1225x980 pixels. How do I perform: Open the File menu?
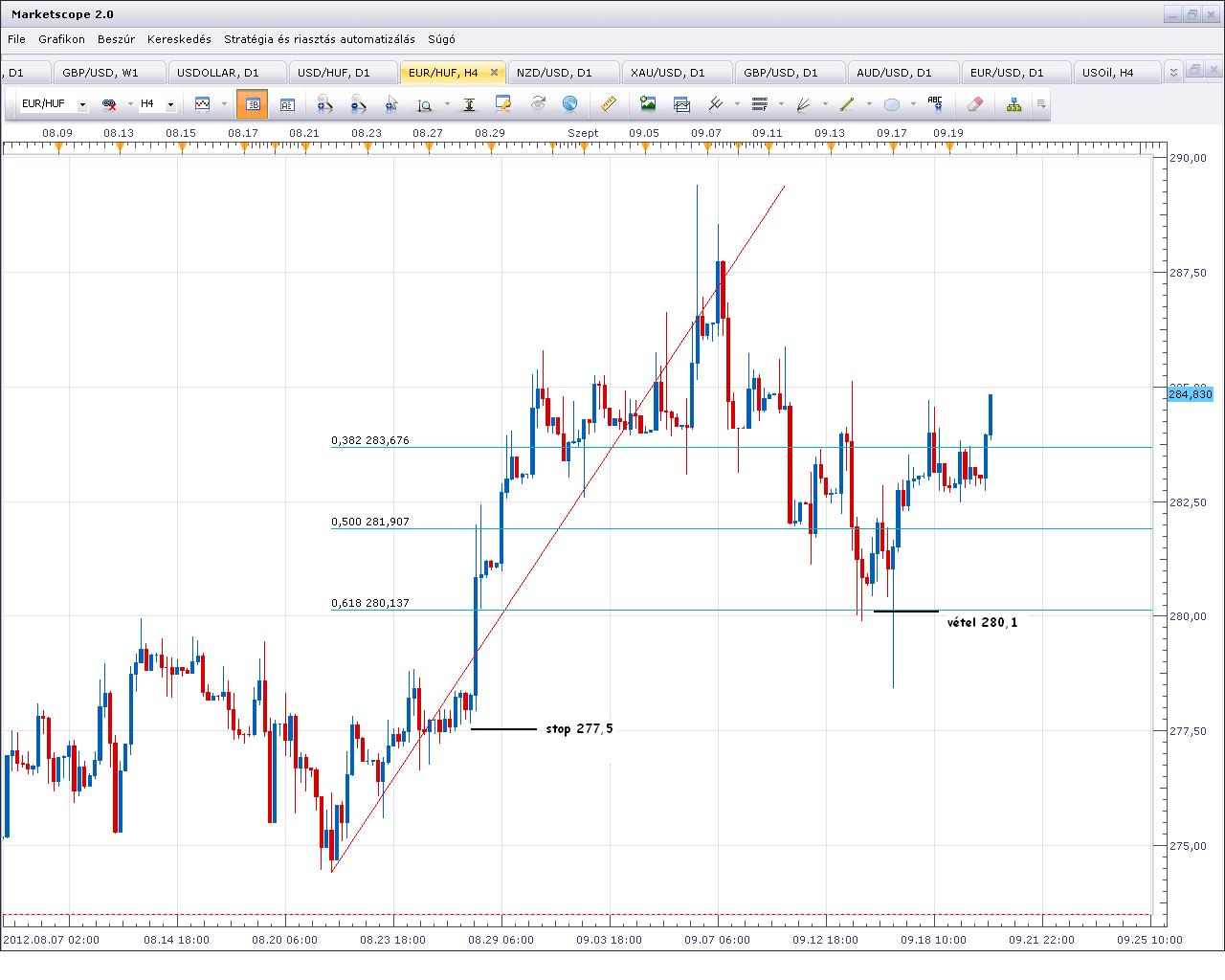pyautogui.click(x=16, y=39)
